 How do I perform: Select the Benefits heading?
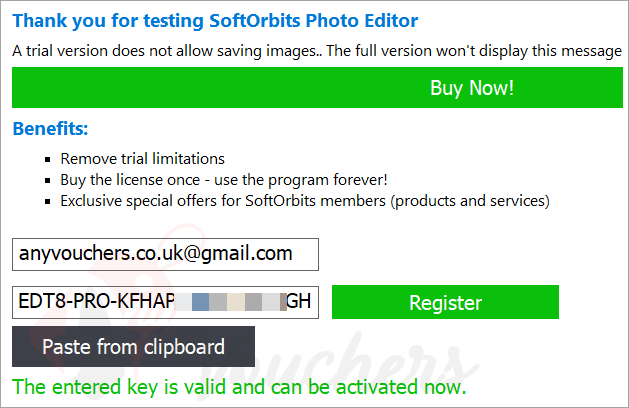50,129
